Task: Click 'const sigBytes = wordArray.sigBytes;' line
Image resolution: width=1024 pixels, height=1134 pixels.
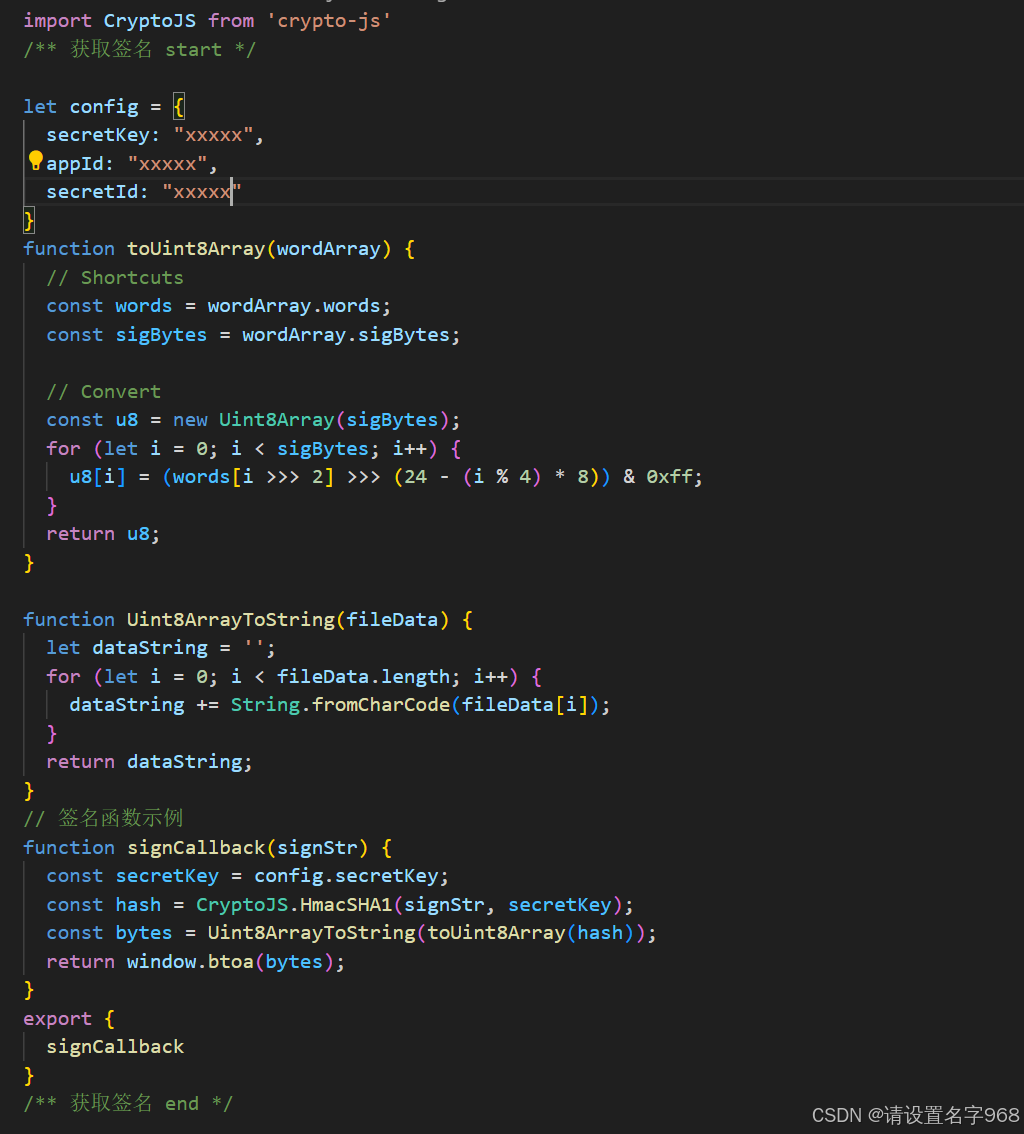Action: click(x=253, y=335)
